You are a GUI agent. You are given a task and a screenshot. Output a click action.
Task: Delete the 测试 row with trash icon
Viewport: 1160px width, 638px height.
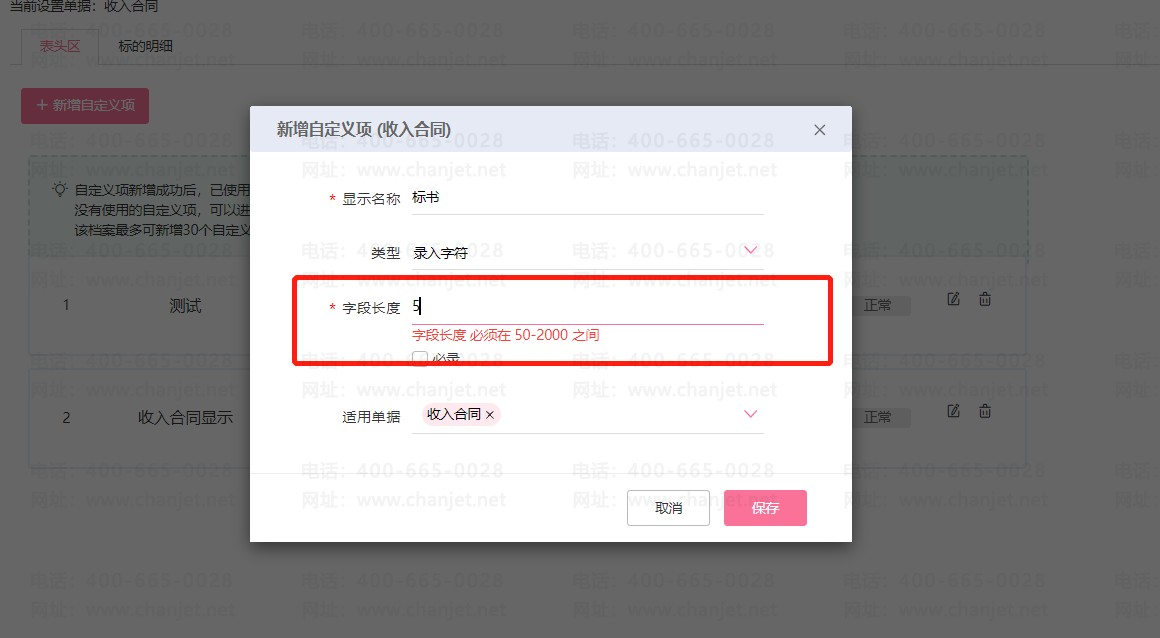tap(985, 299)
